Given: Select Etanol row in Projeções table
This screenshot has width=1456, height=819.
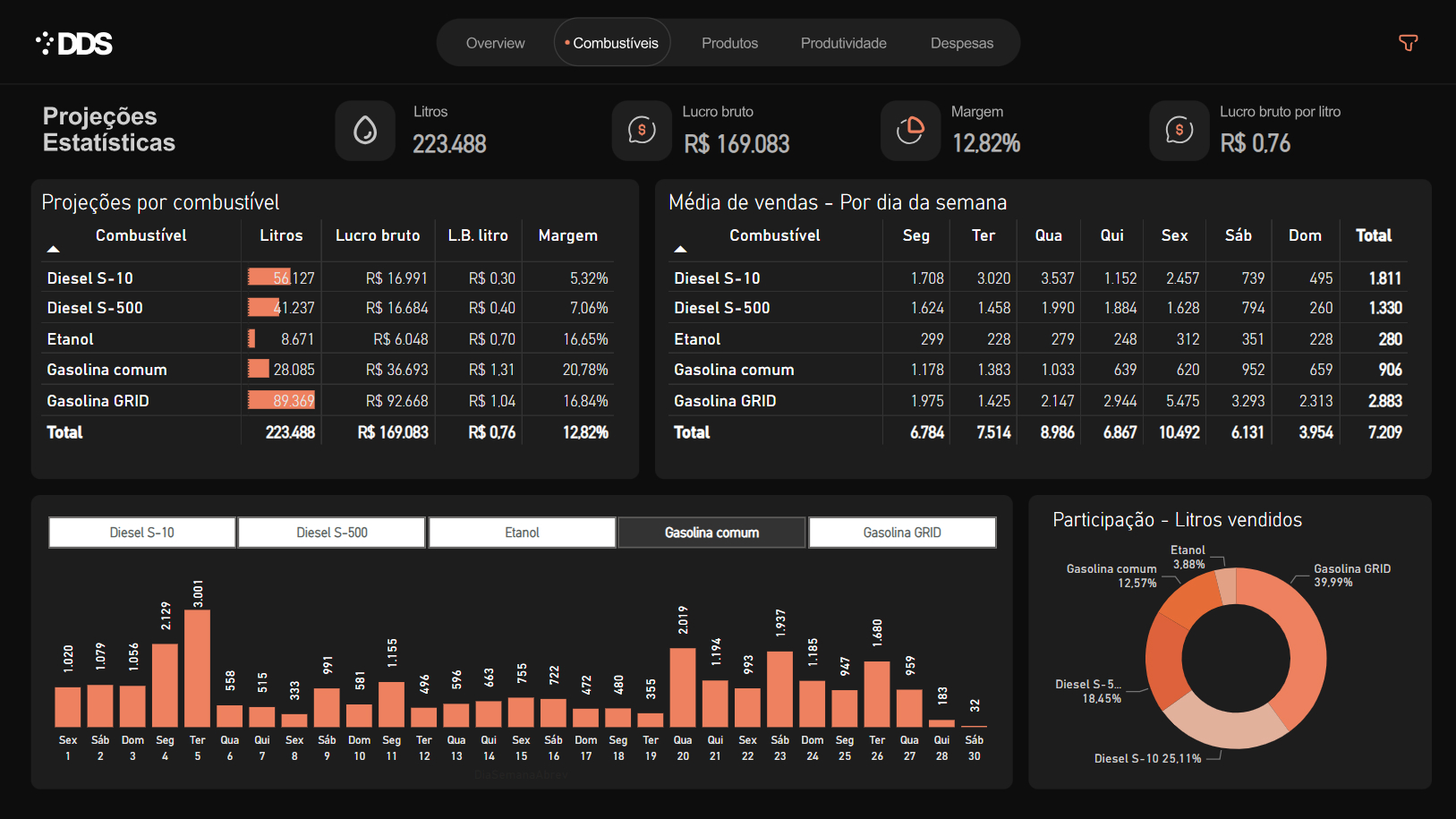Looking at the screenshot, I should pos(328,339).
